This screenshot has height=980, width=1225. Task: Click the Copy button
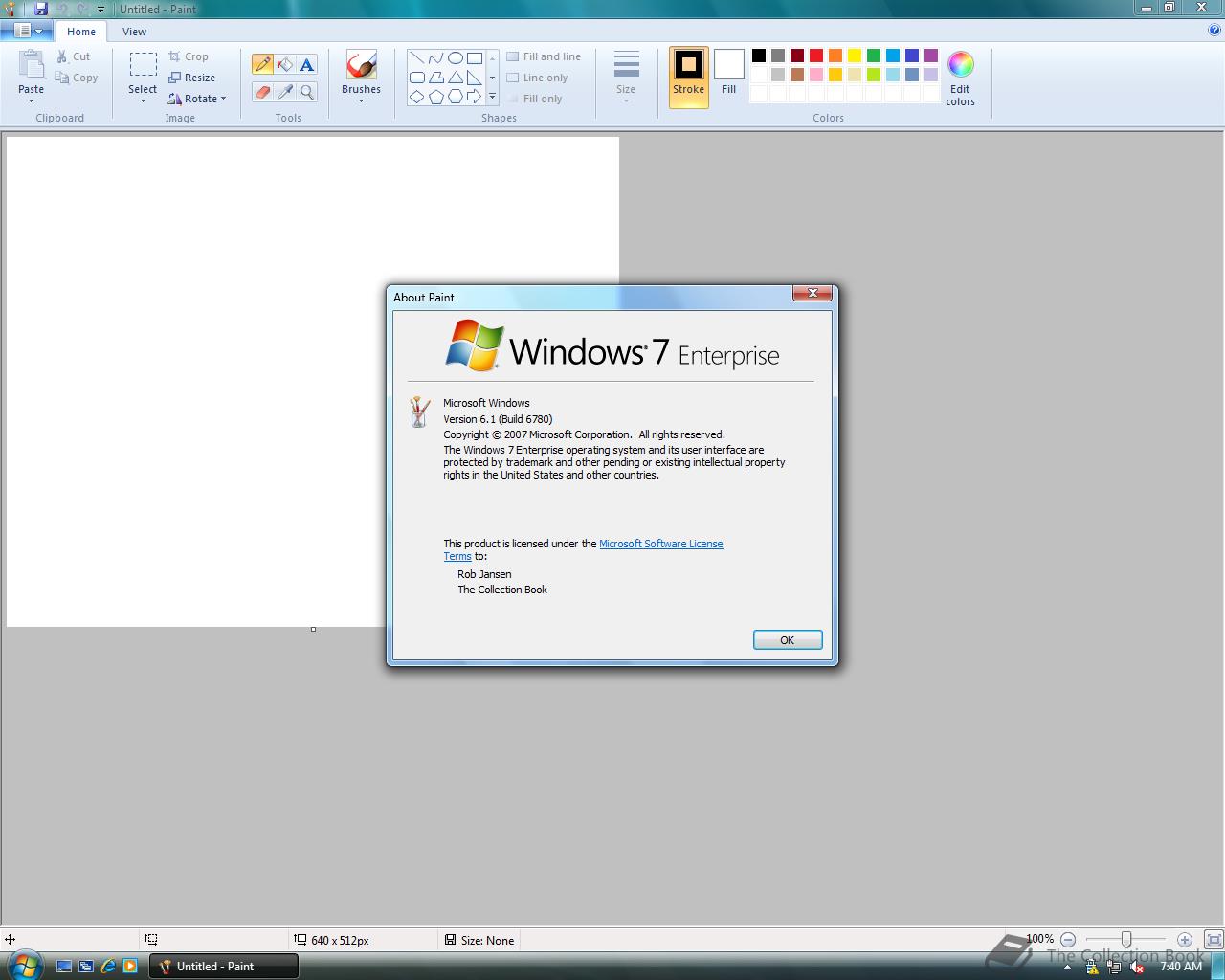(x=77, y=78)
